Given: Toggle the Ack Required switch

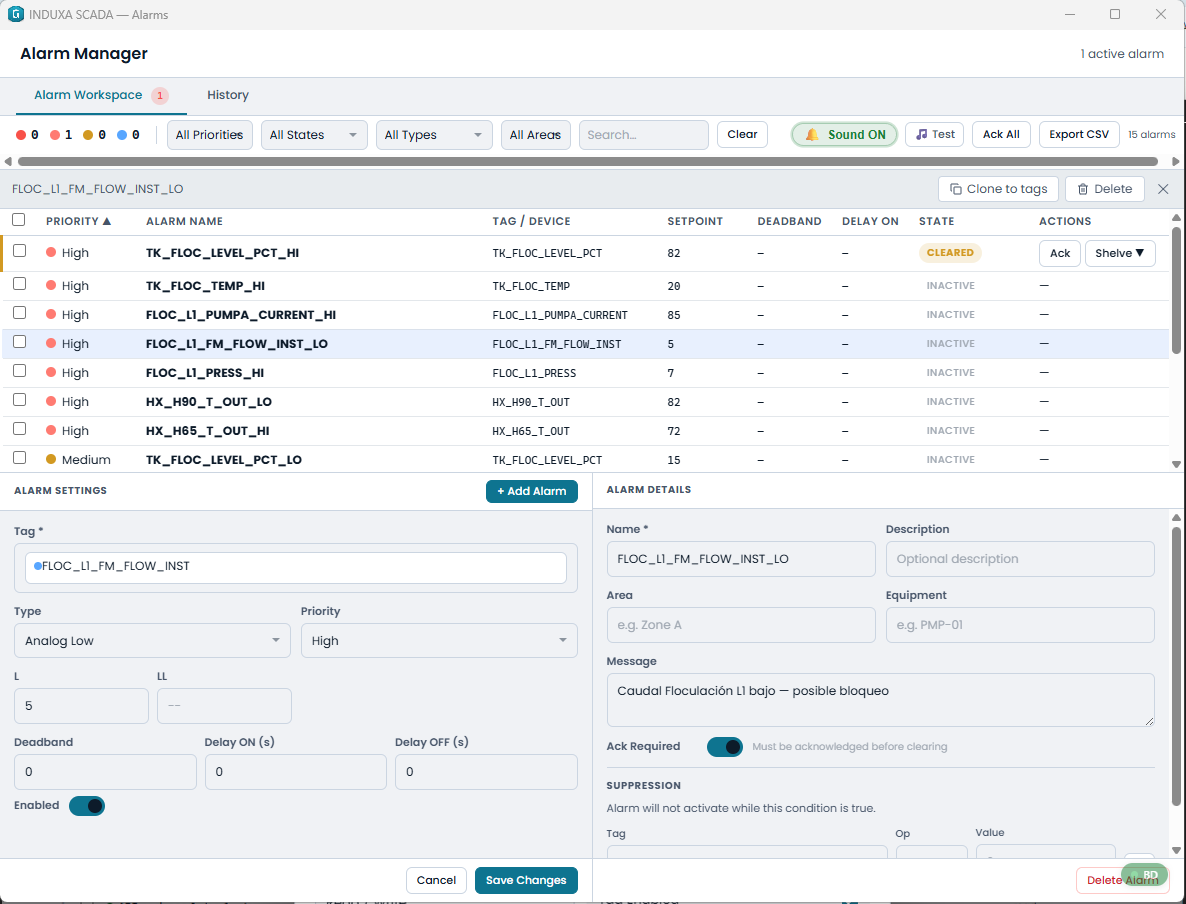Looking at the screenshot, I should tap(725, 747).
